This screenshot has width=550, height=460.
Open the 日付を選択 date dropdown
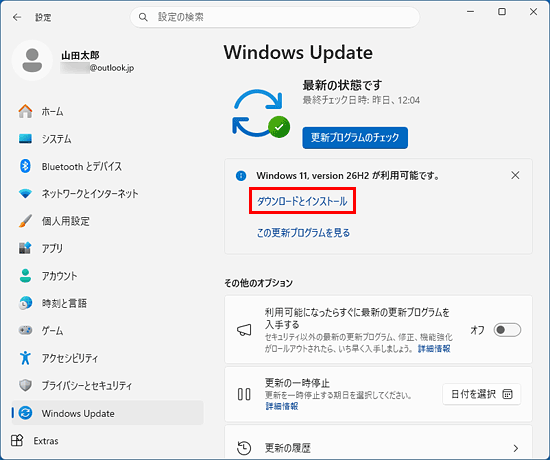pos(482,394)
